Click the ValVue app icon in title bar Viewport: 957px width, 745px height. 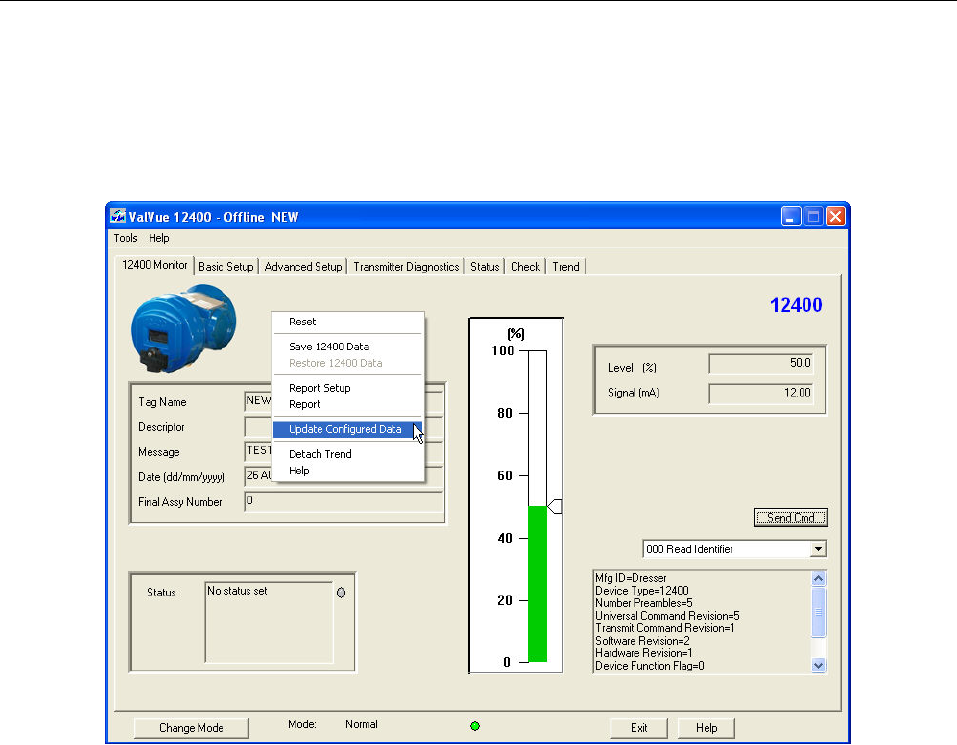[x=118, y=216]
